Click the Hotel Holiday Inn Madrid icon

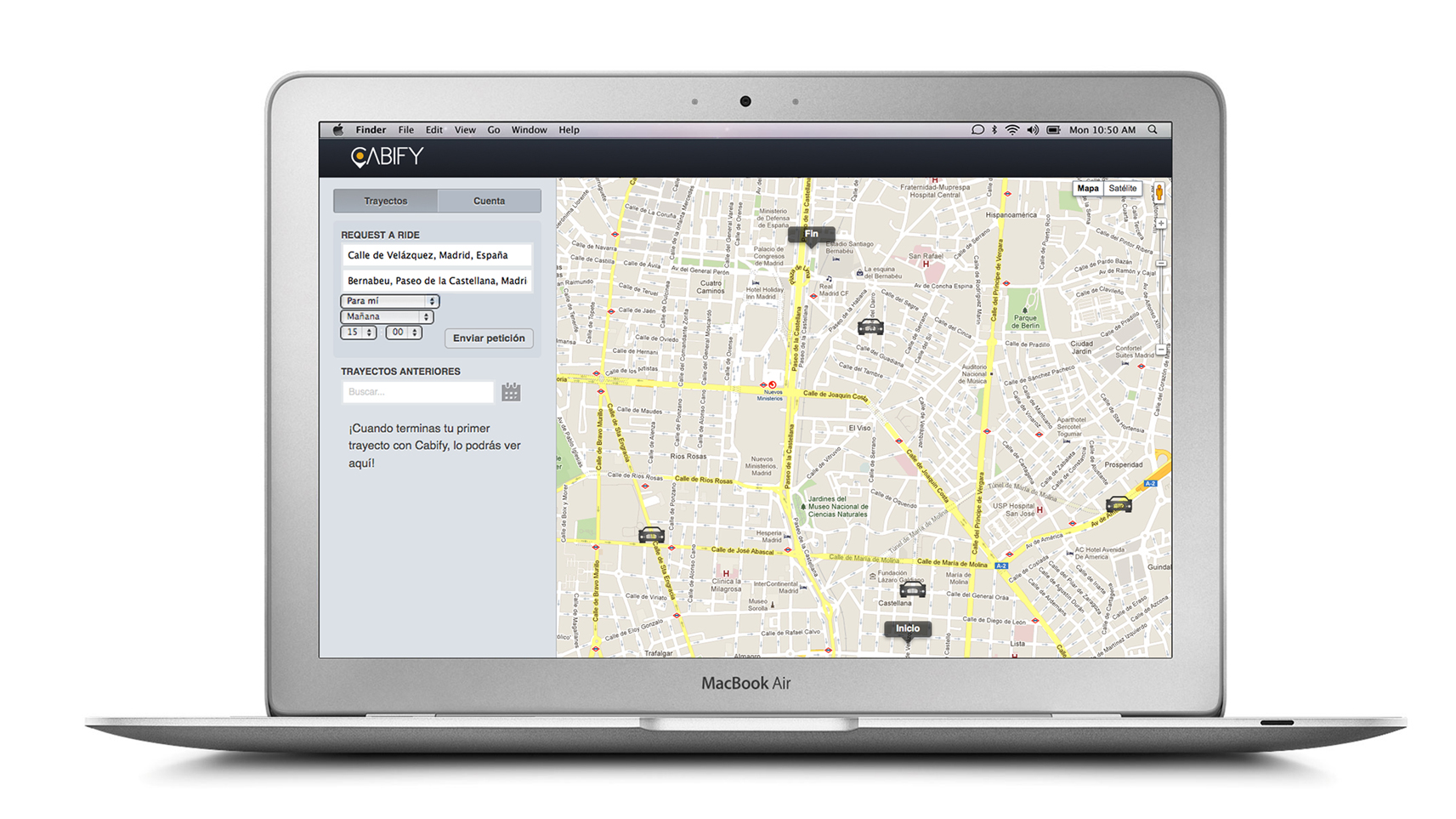pyautogui.click(x=756, y=282)
